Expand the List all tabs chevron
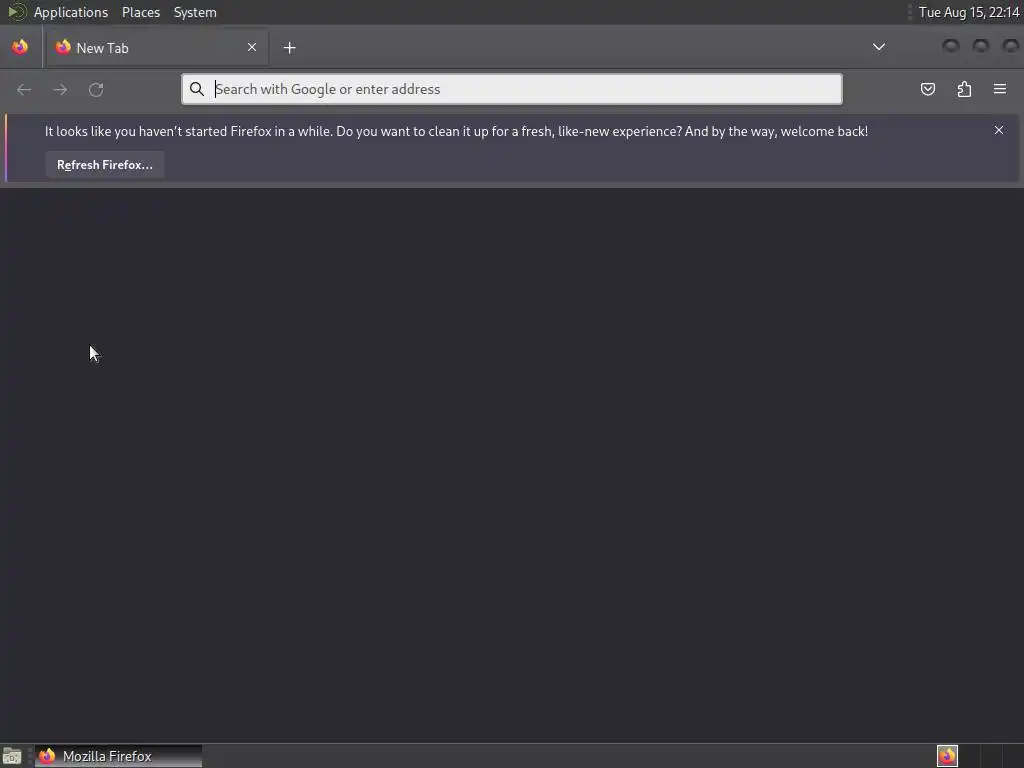 [x=879, y=47]
